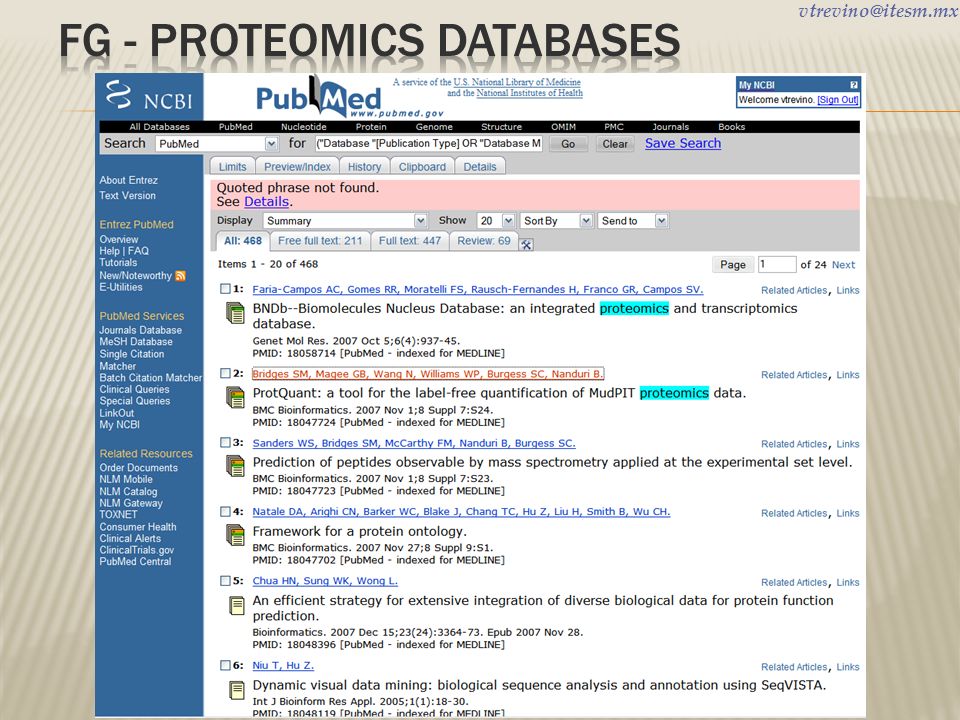Switch to the Details tab

[480, 167]
